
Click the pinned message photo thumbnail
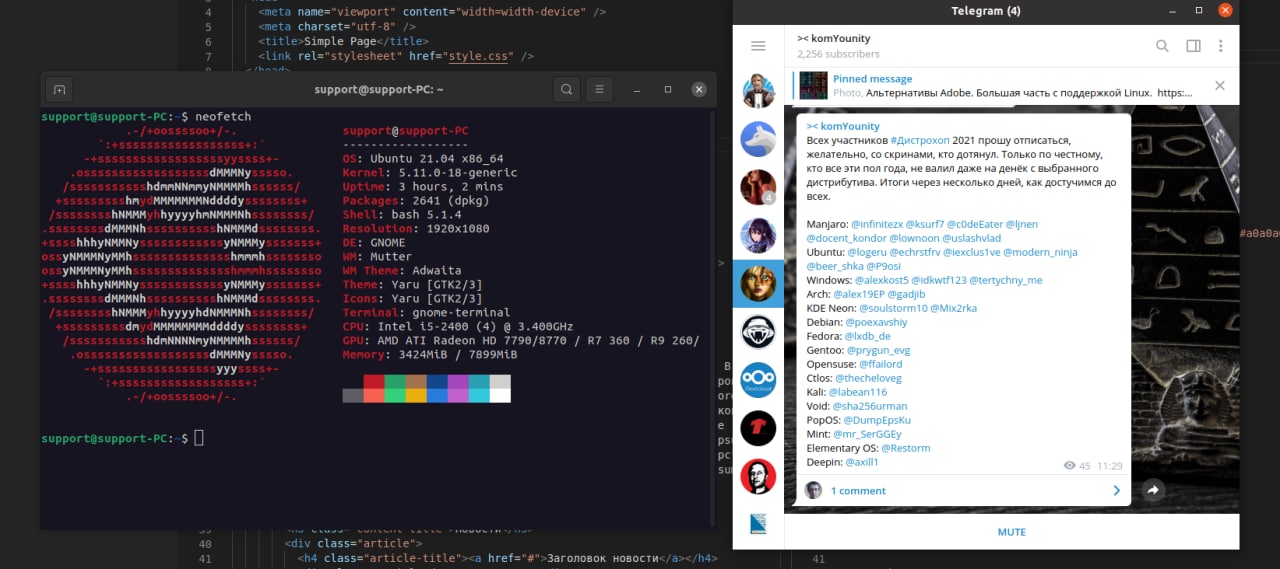click(x=813, y=85)
